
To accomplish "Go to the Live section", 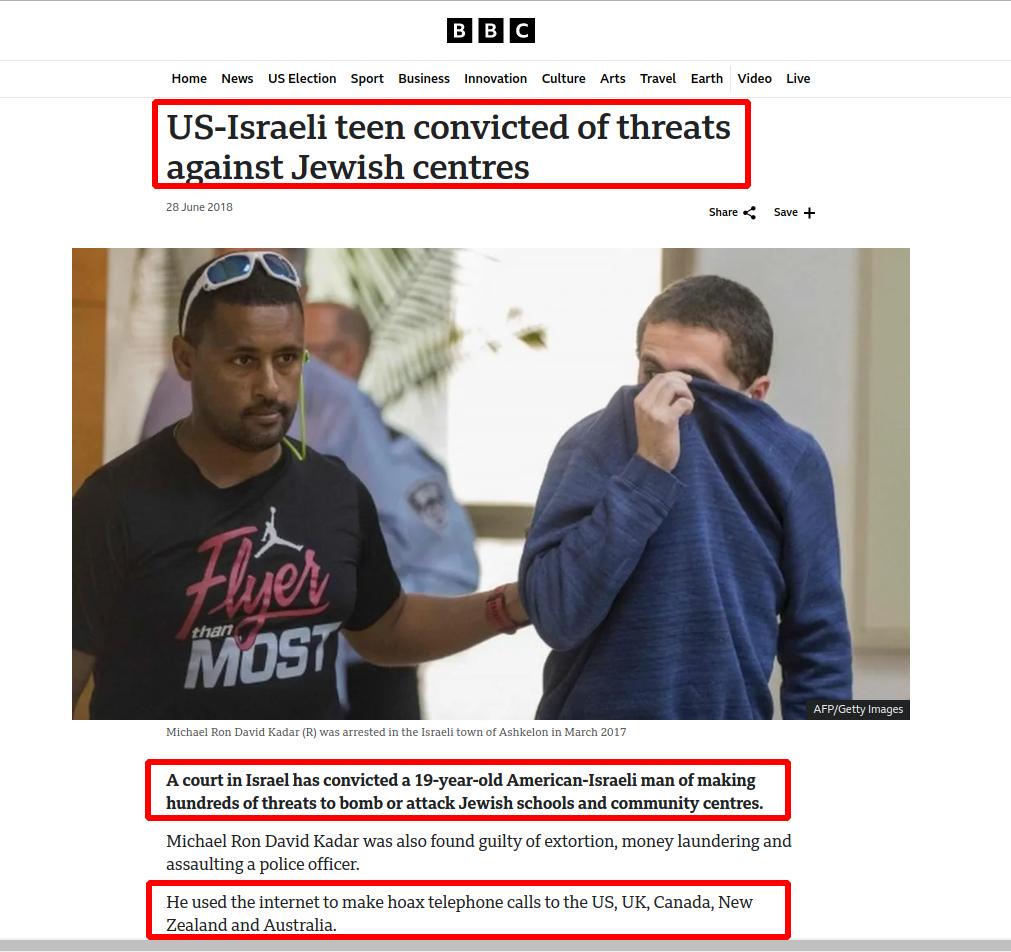I will (798, 79).
